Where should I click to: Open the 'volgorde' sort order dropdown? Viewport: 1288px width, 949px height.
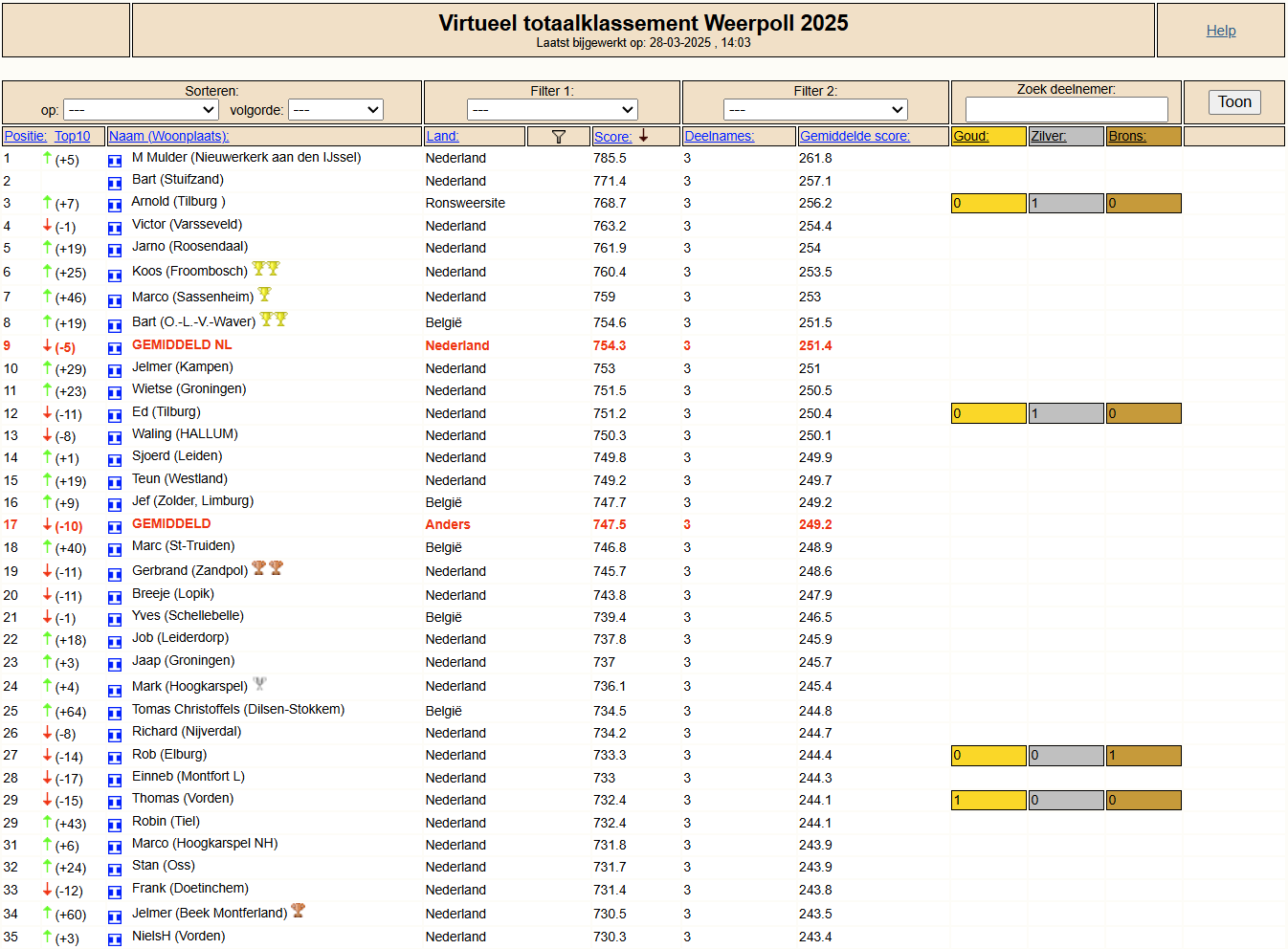[336, 110]
